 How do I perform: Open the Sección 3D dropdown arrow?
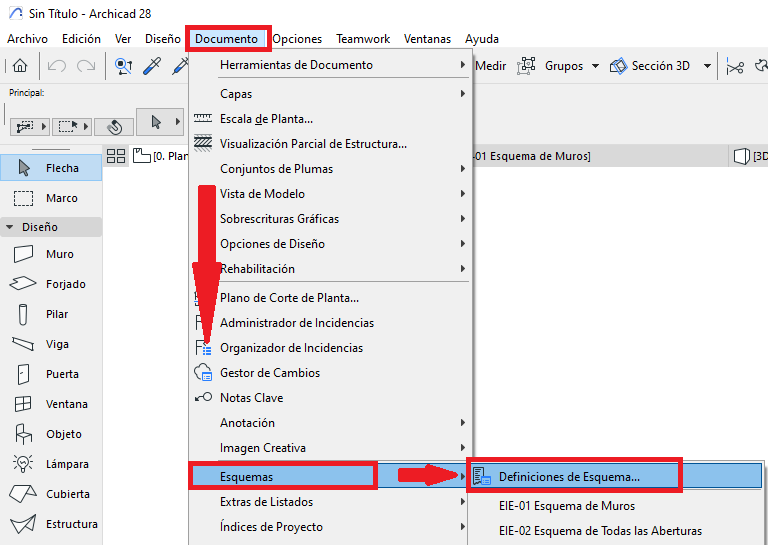pos(707,66)
